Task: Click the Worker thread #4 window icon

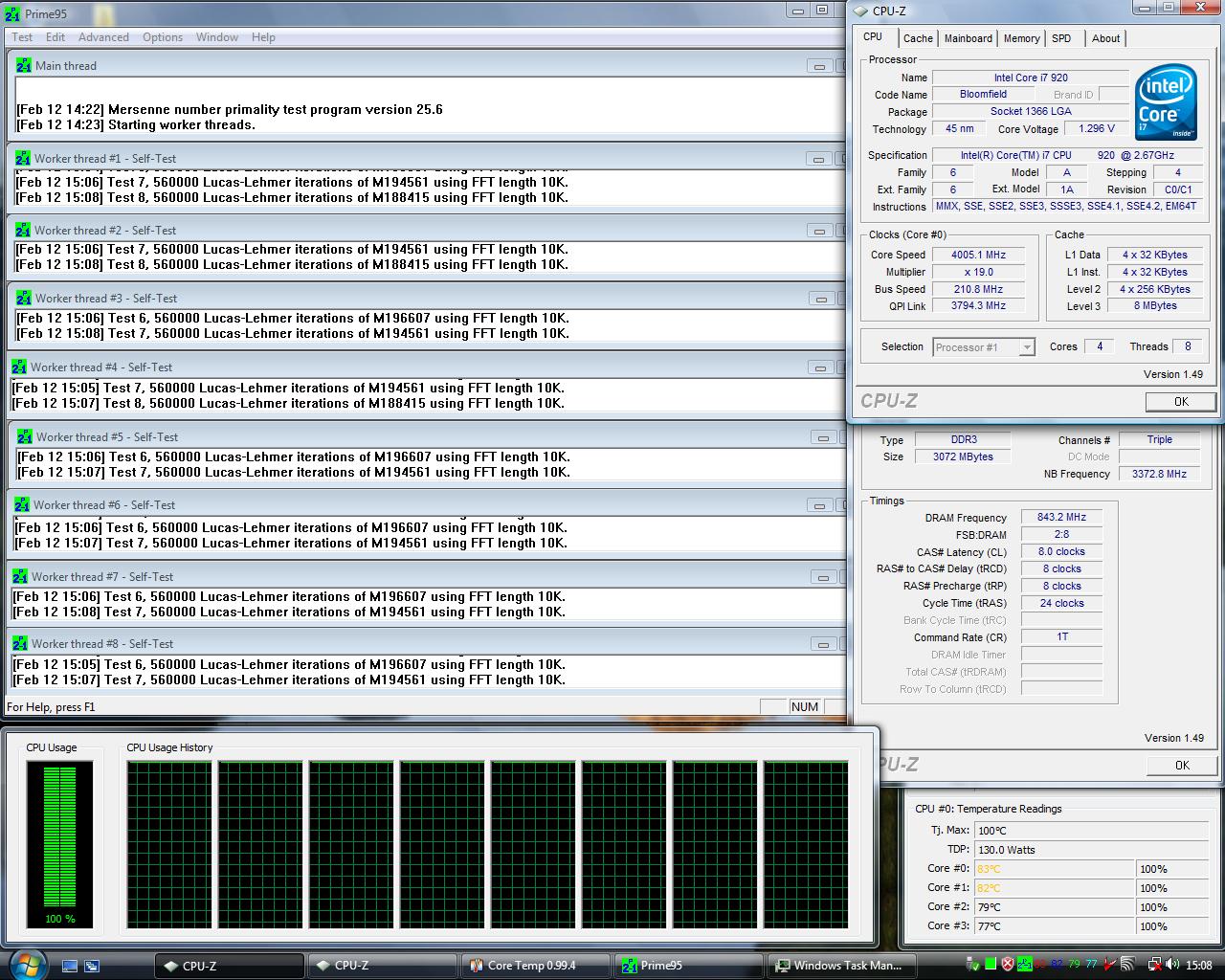Action: [x=19, y=367]
